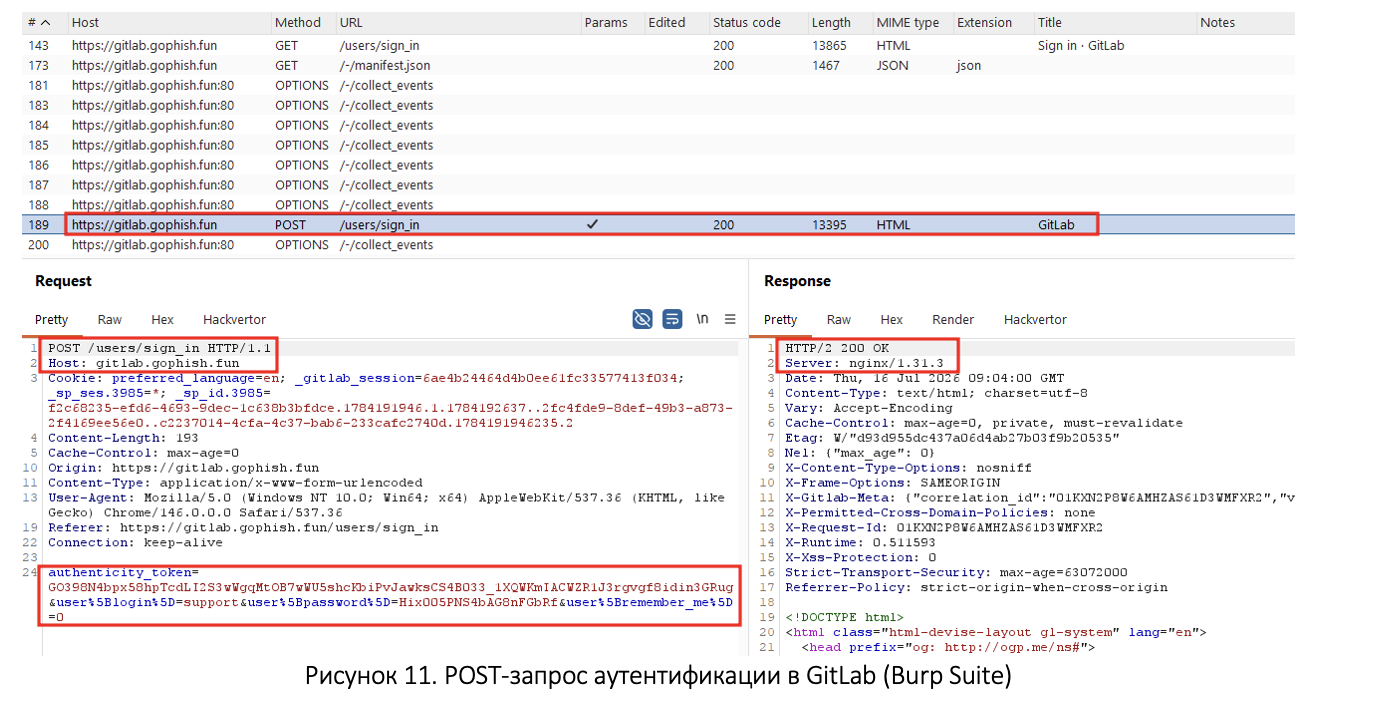Select history row number 187
The width and height of the screenshot is (1376, 710).
658,185
